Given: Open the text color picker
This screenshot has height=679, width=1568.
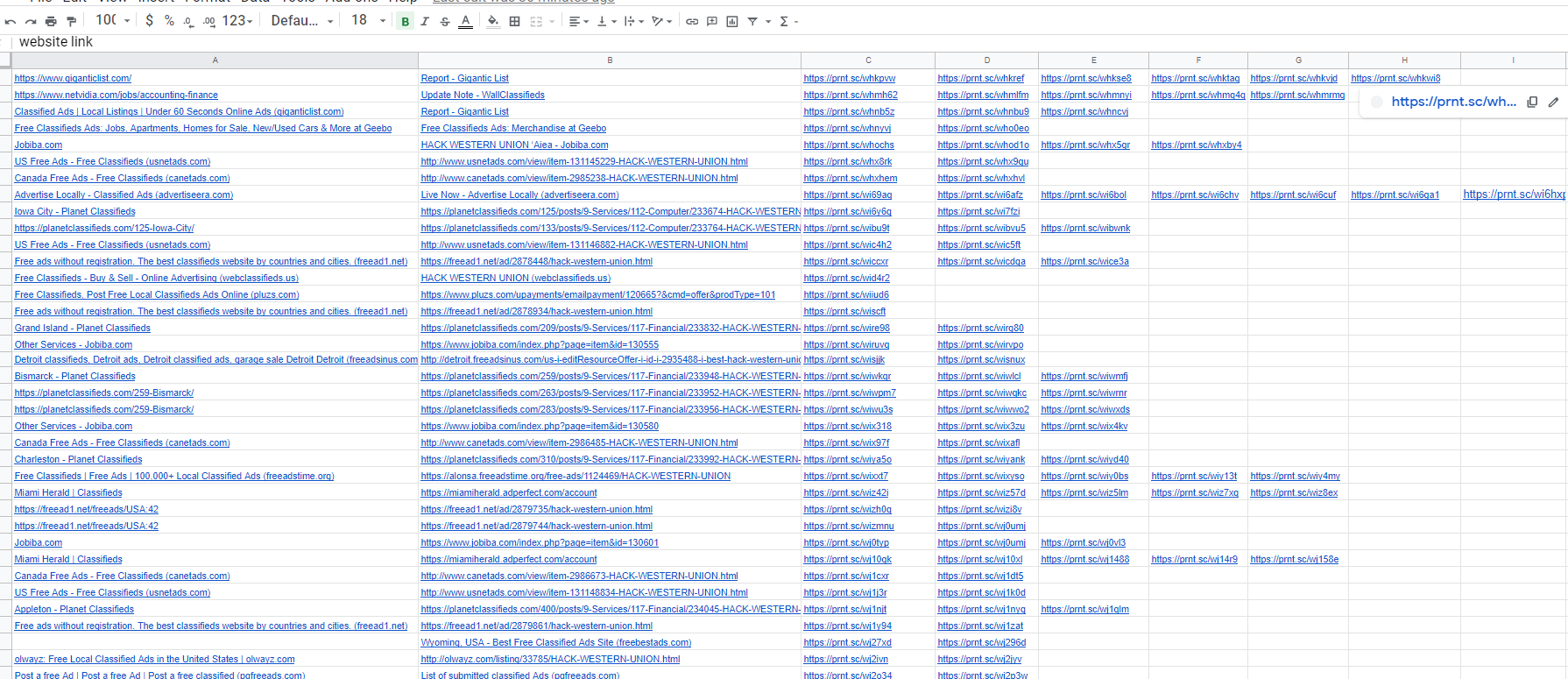Looking at the screenshot, I should [x=466, y=21].
